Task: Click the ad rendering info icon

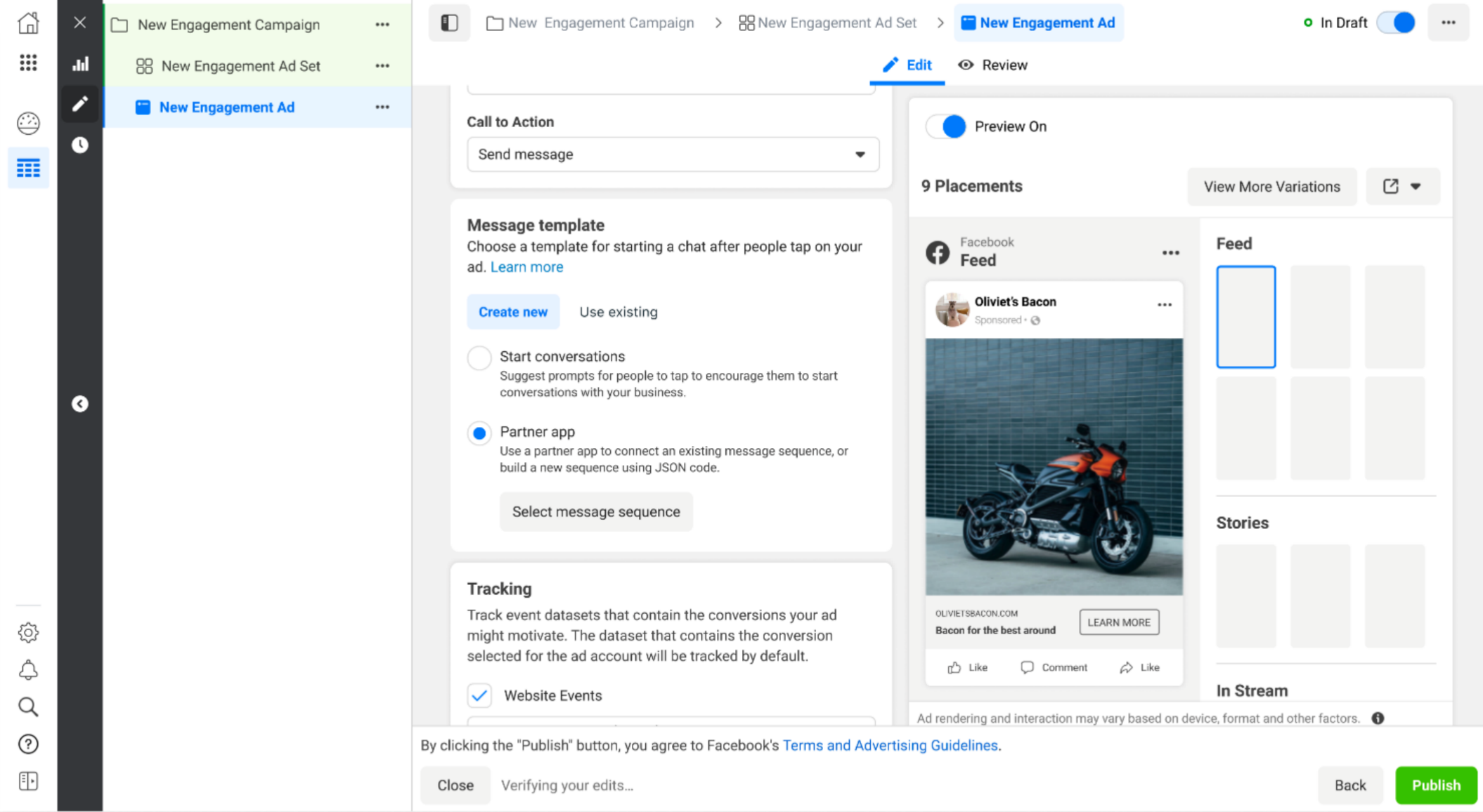Action: click(1378, 718)
